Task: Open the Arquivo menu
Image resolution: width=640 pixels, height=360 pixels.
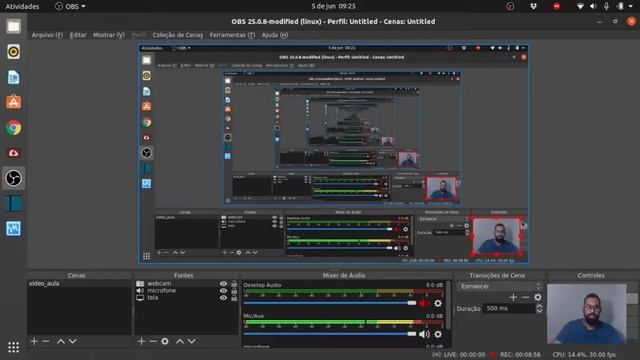Action: [47, 35]
